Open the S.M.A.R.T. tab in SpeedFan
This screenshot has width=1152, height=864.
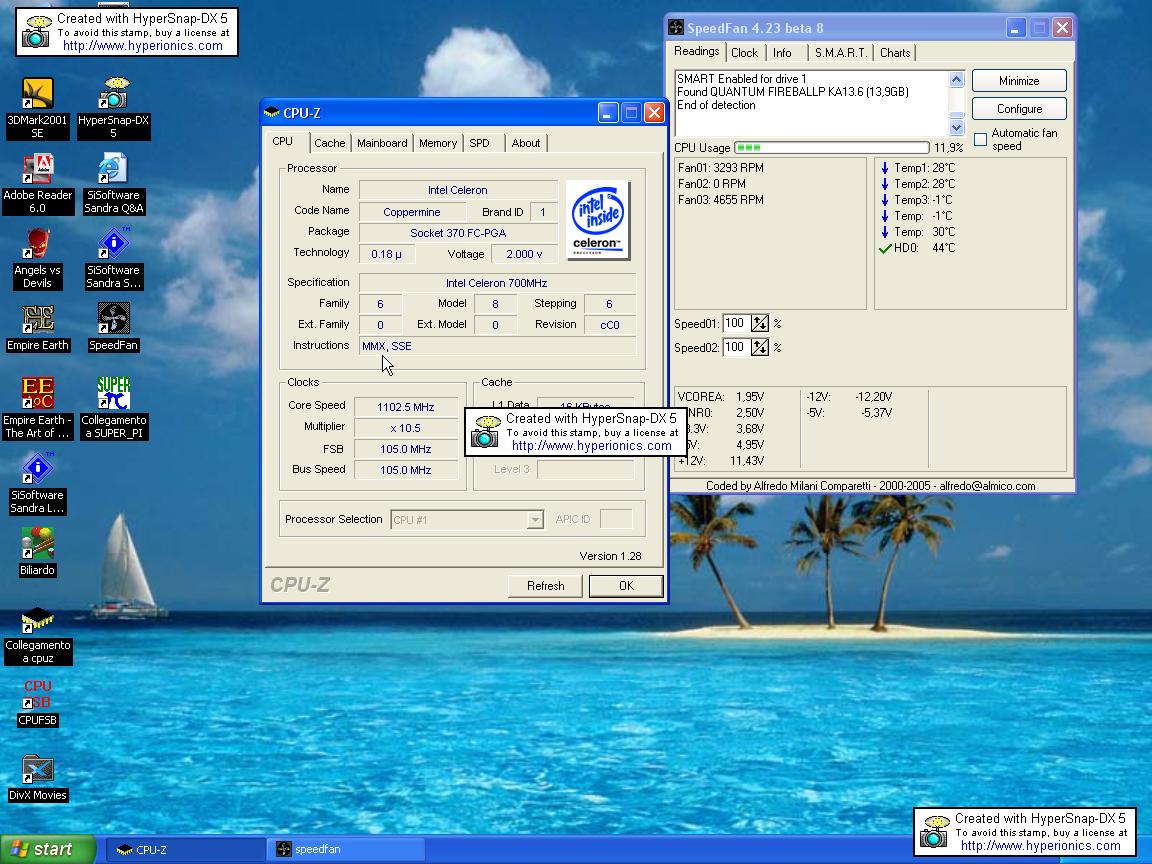coord(840,53)
